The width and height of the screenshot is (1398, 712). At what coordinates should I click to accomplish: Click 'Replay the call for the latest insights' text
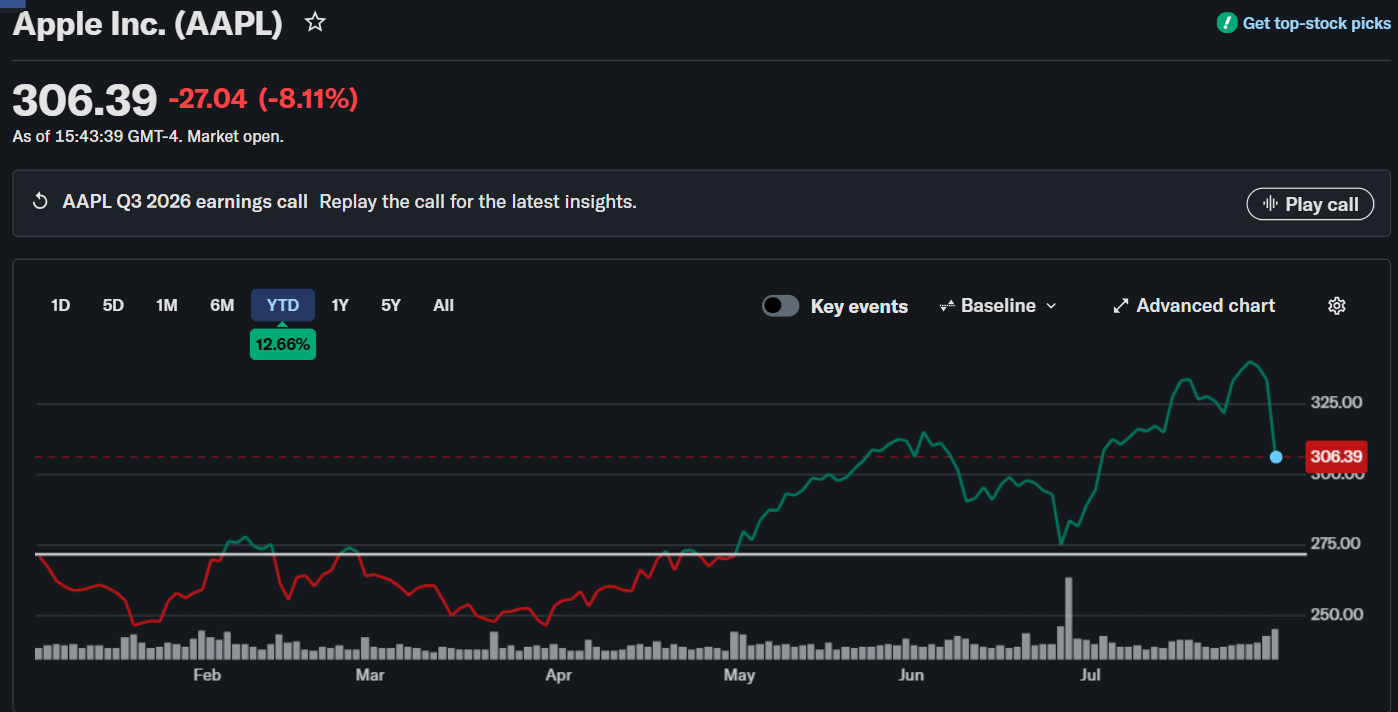pyautogui.click(x=478, y=202)
